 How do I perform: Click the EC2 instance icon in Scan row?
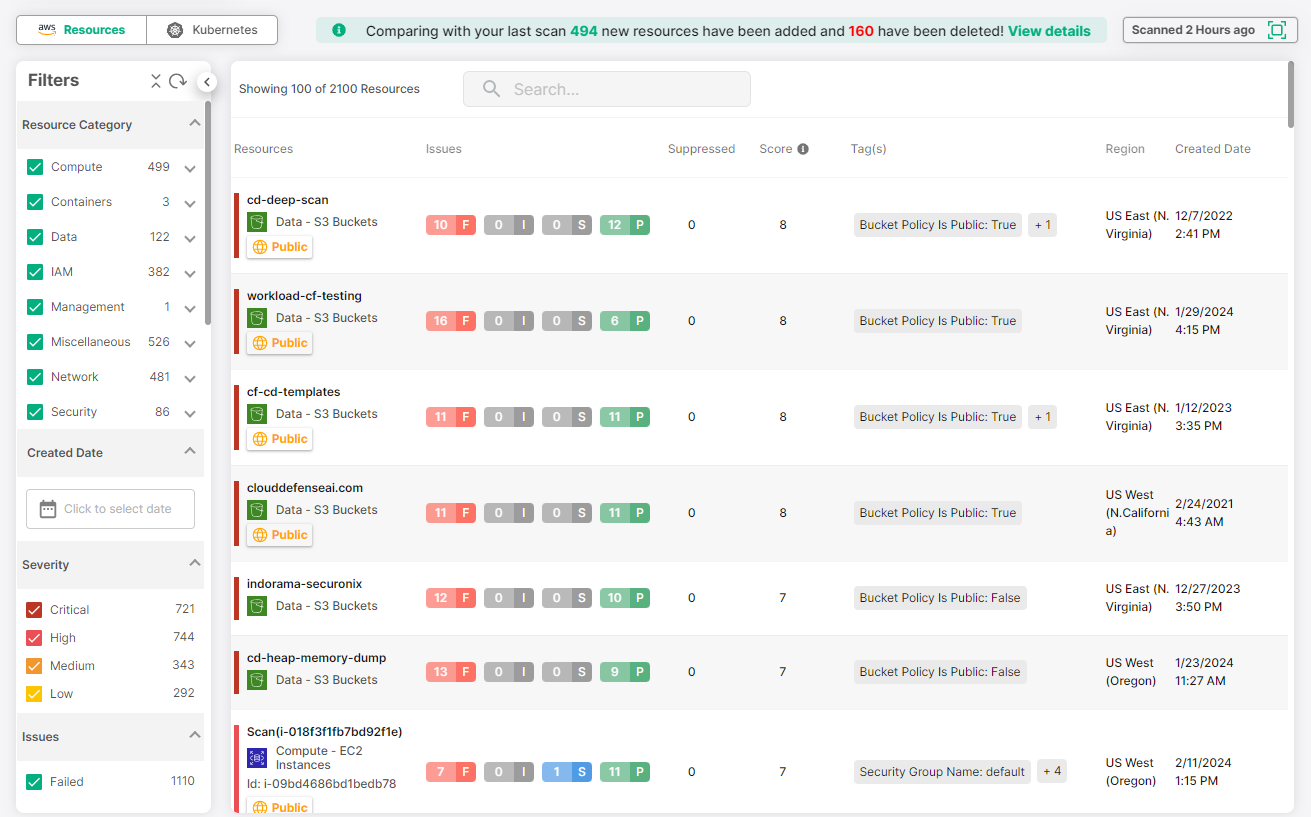pyautogui.click(x=257, y=758)
